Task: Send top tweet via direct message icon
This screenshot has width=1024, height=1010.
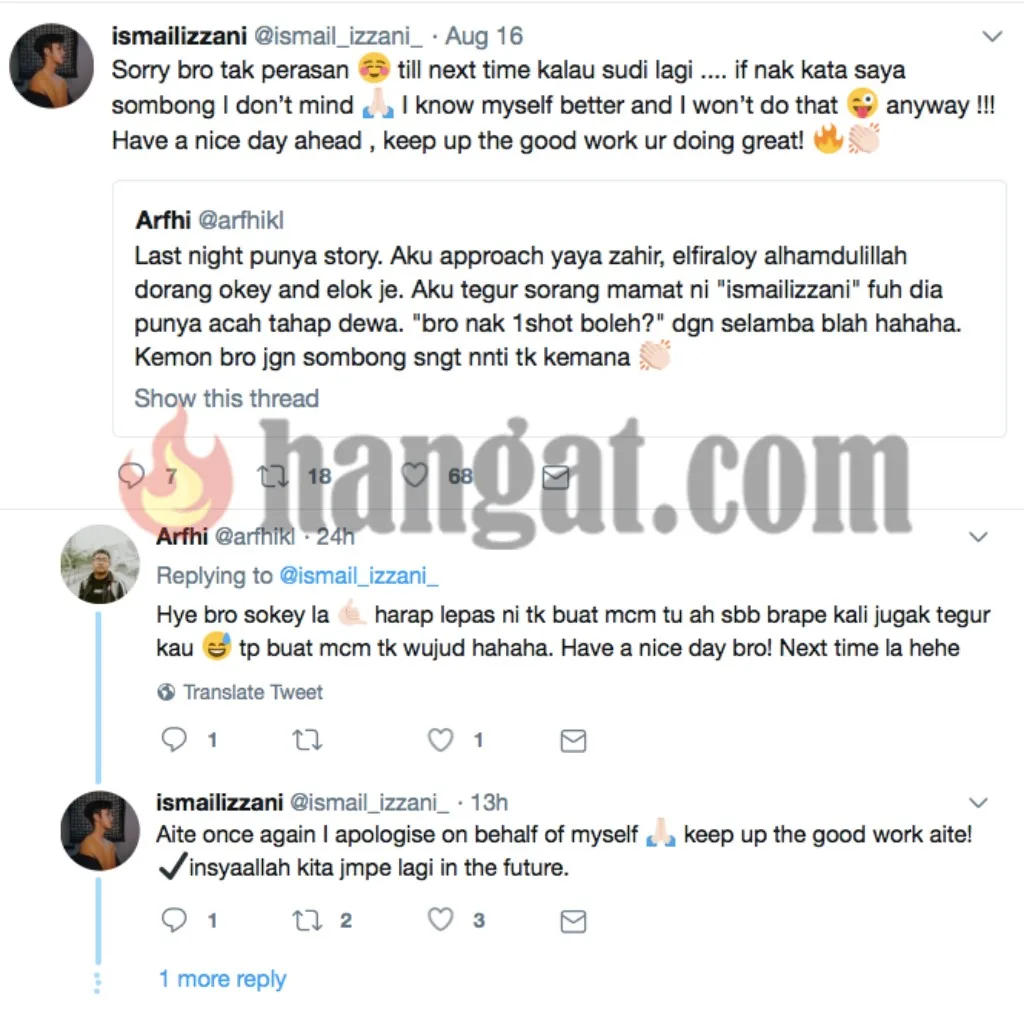Action: [556, 477]
